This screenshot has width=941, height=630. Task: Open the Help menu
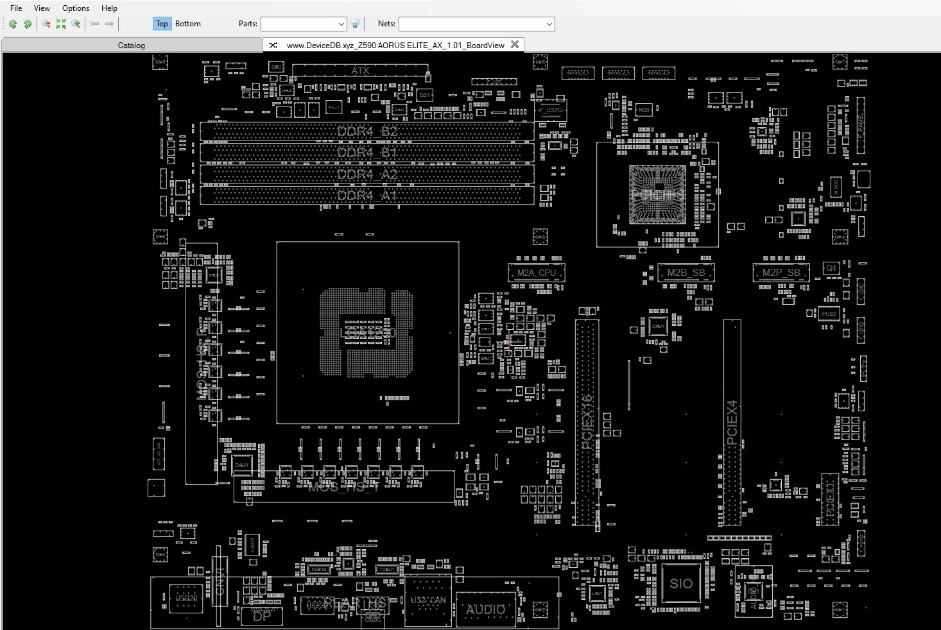tap(109, 8)
